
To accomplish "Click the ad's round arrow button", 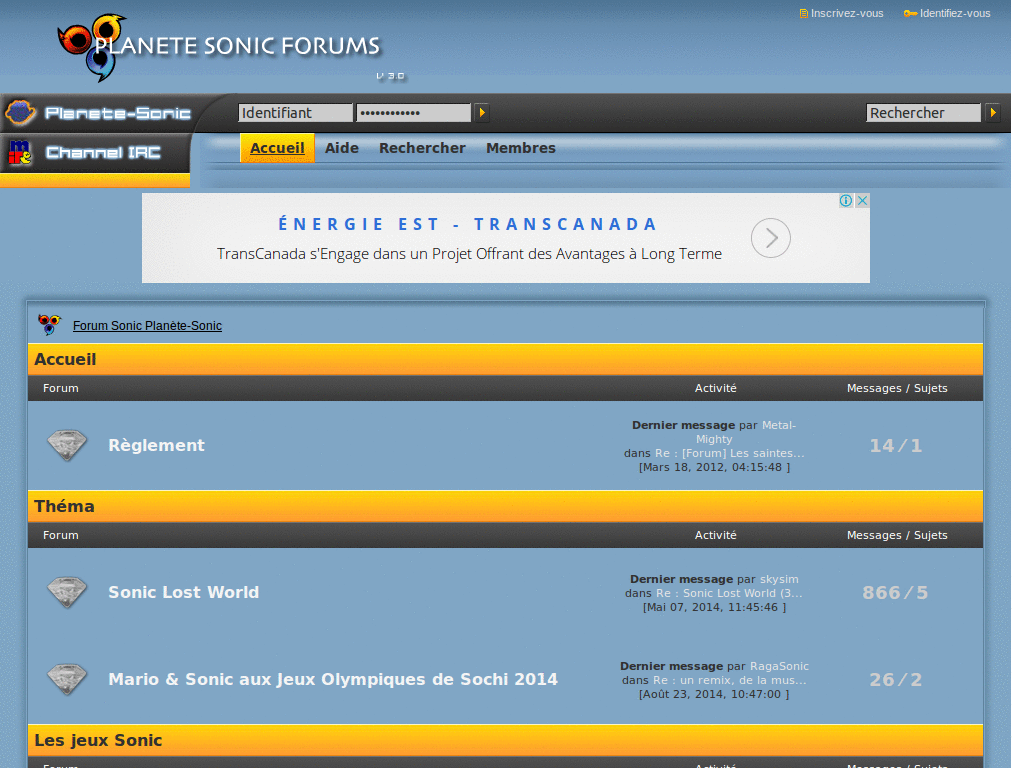I will point(771,238).
